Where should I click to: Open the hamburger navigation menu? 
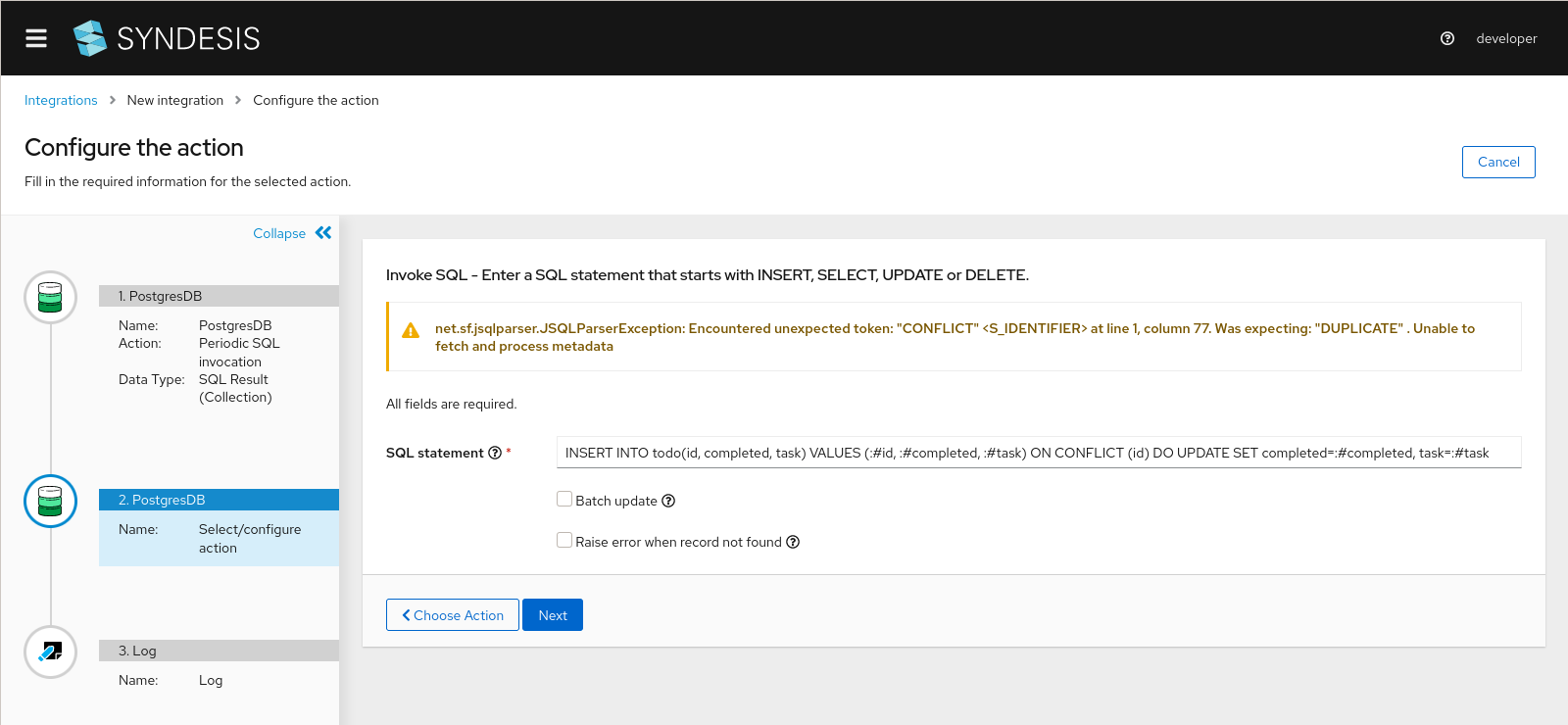[36, 38]
